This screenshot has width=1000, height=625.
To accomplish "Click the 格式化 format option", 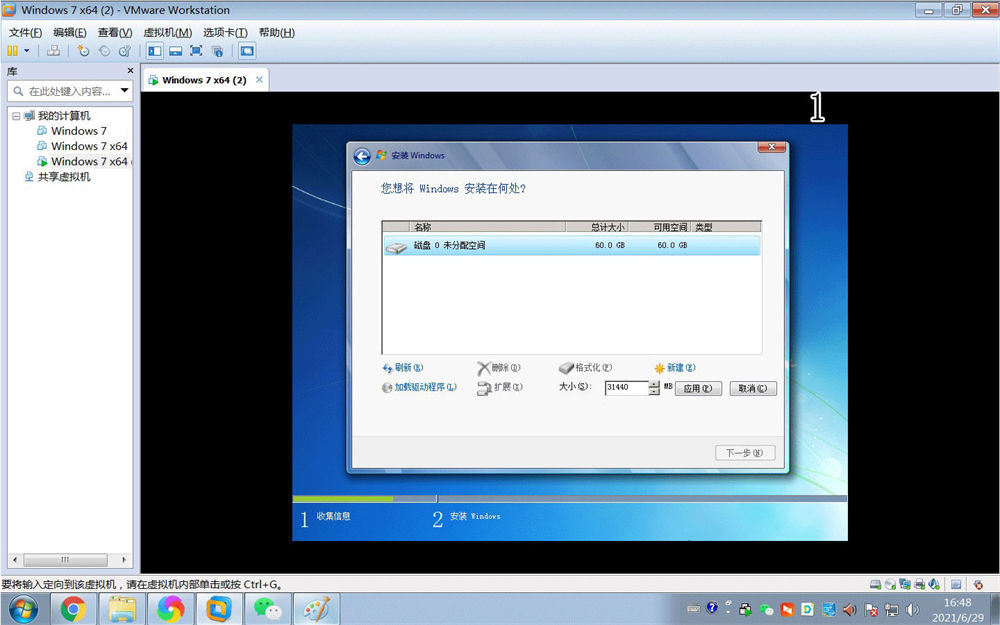I will click(x=585, y=368).
